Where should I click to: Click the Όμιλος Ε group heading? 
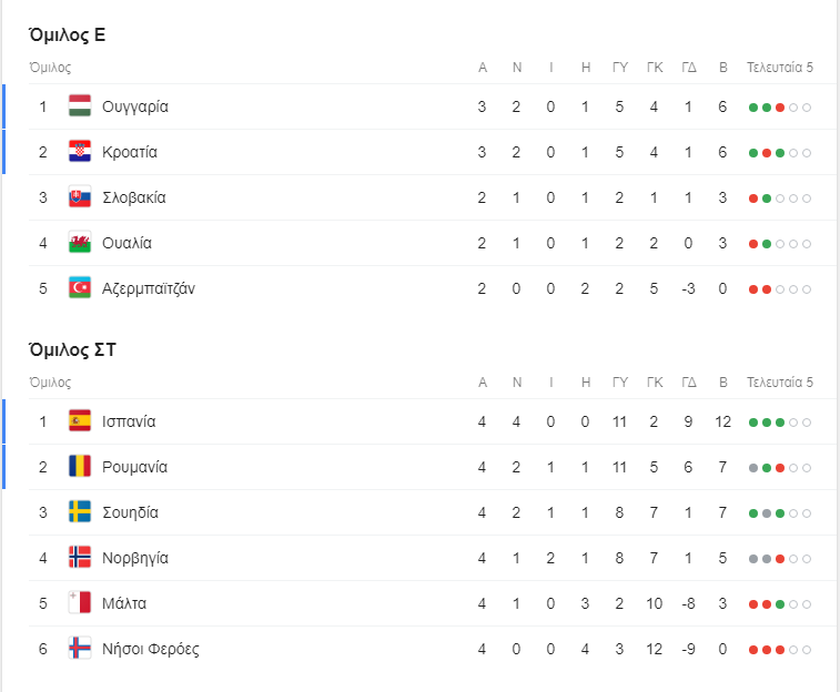tap(68, 35)
